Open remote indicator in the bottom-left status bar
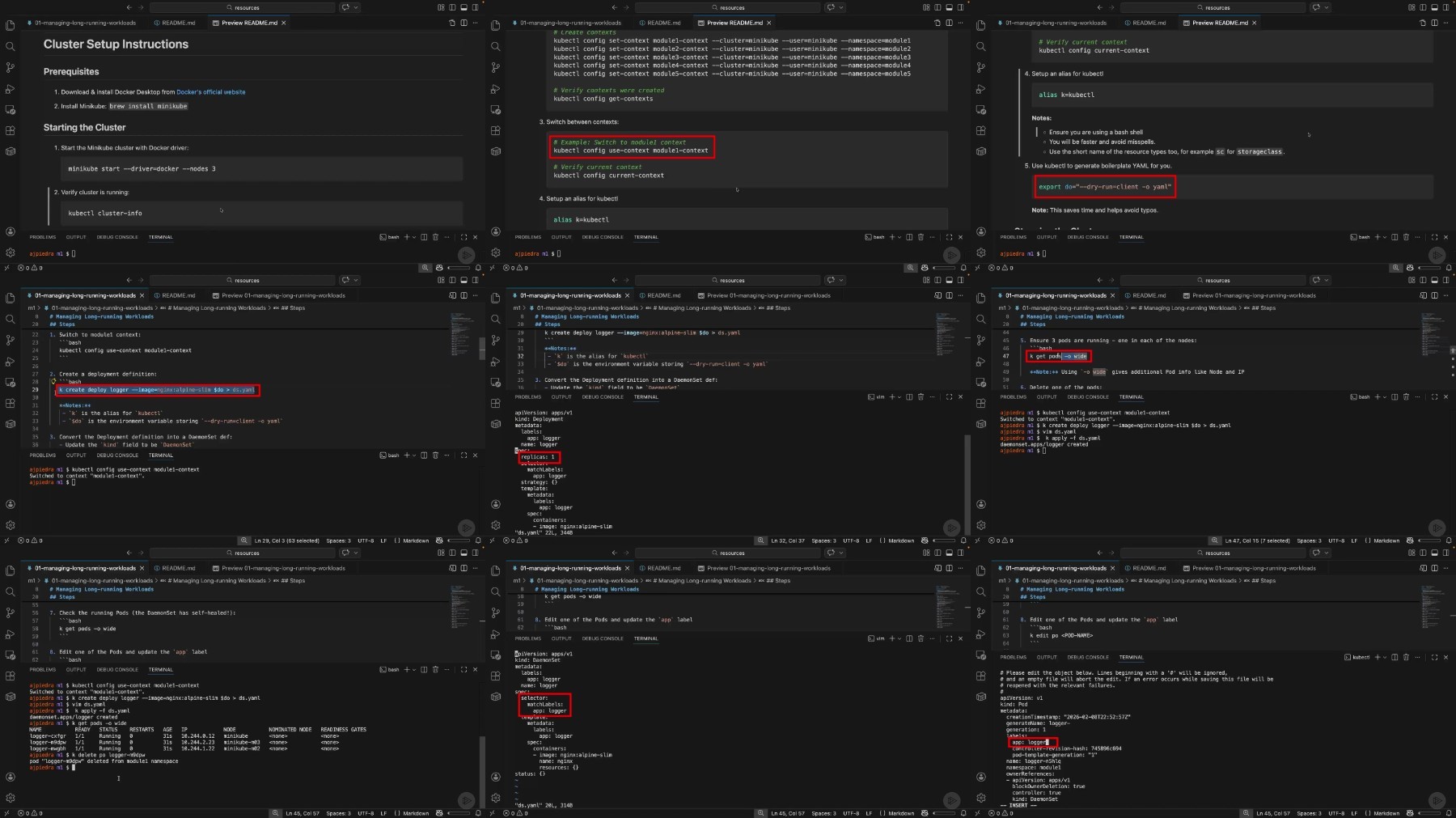 [6, 813]
